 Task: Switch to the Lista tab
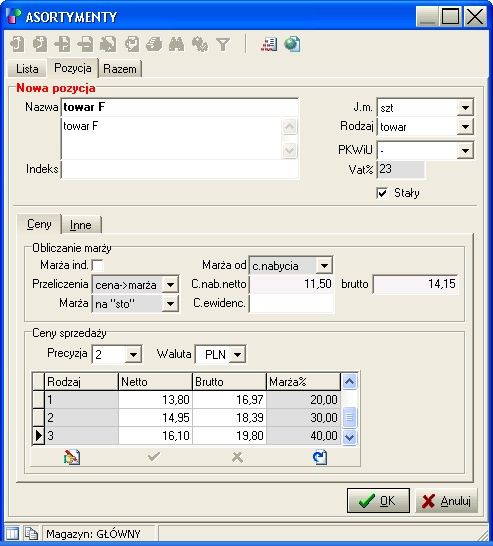point(27,69)
